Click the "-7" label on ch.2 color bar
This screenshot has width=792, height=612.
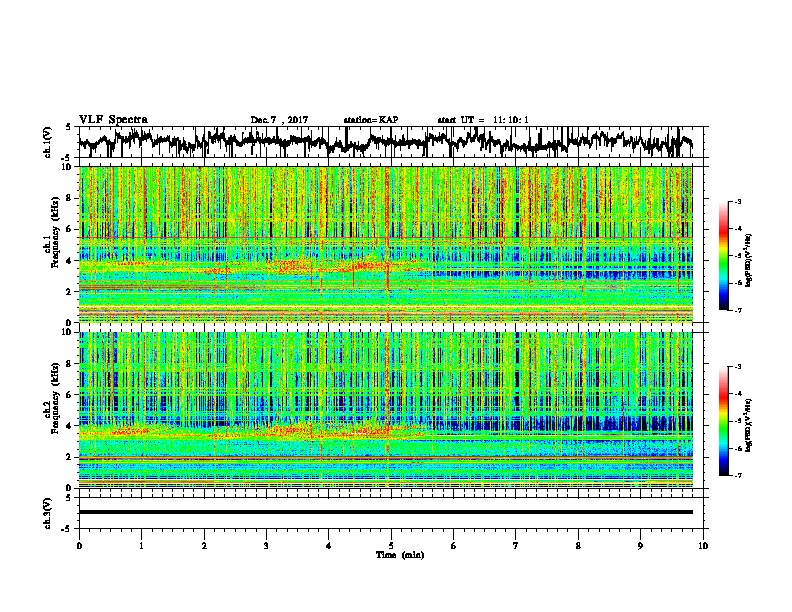coord(737,475)
